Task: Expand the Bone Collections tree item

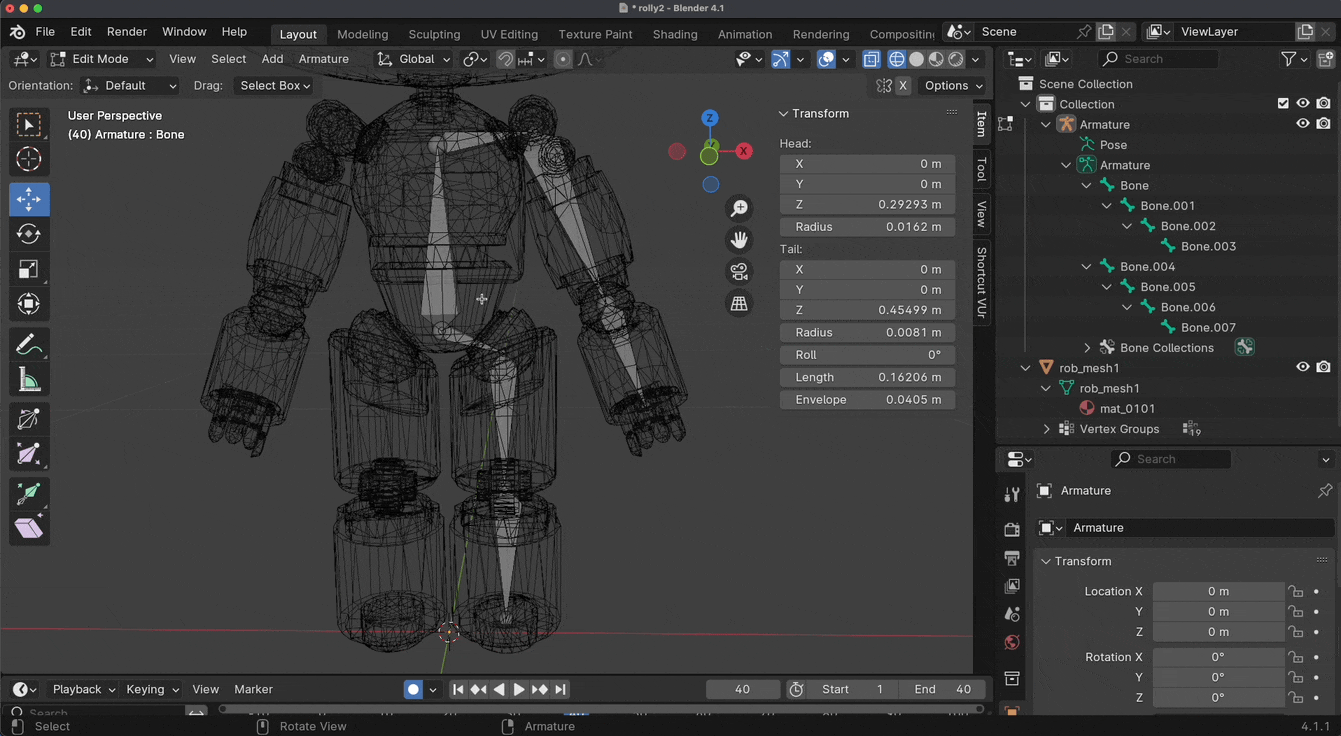Action: [x=1087, y=348]
